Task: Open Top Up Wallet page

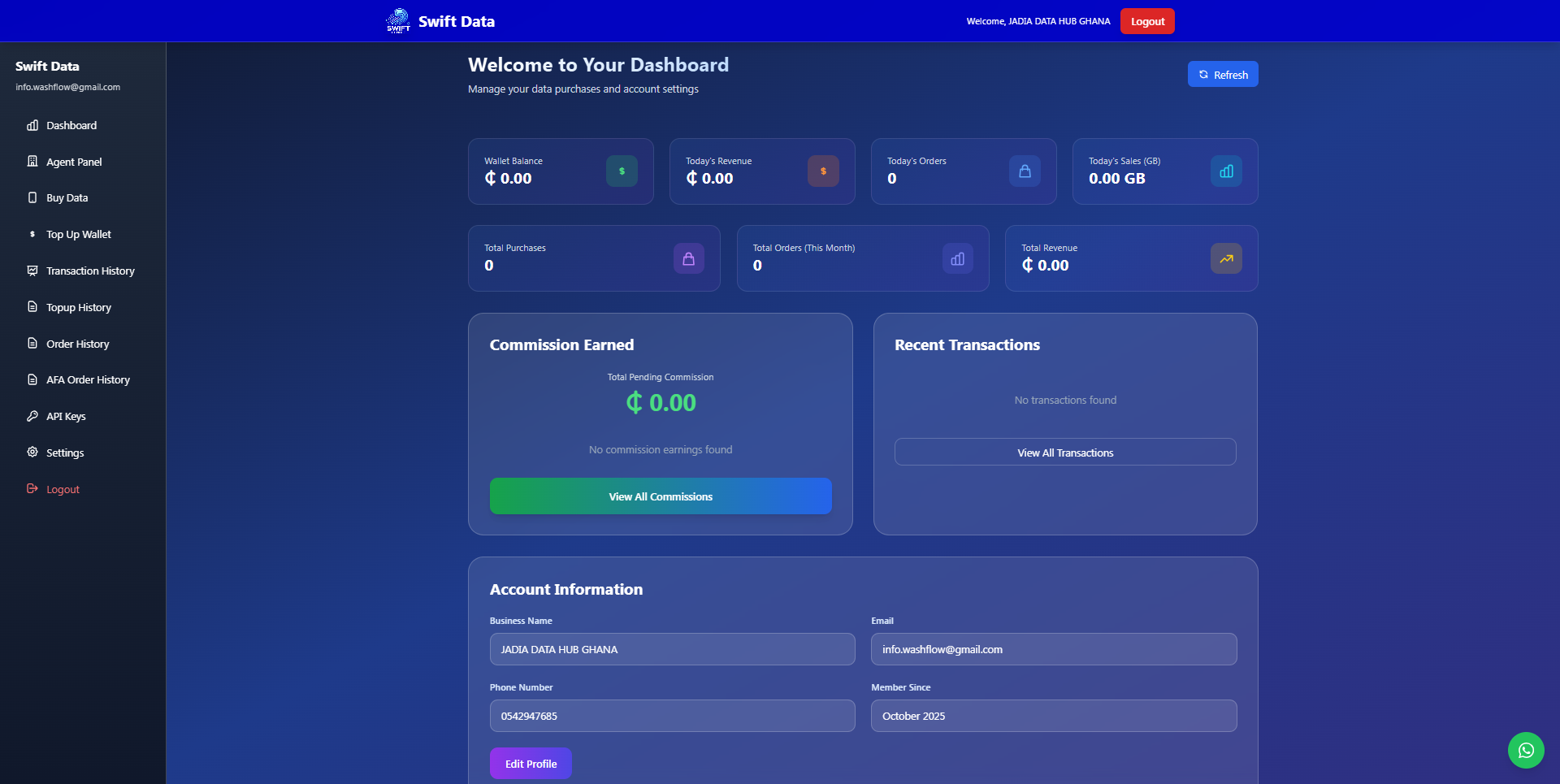Action: [78, 235]
